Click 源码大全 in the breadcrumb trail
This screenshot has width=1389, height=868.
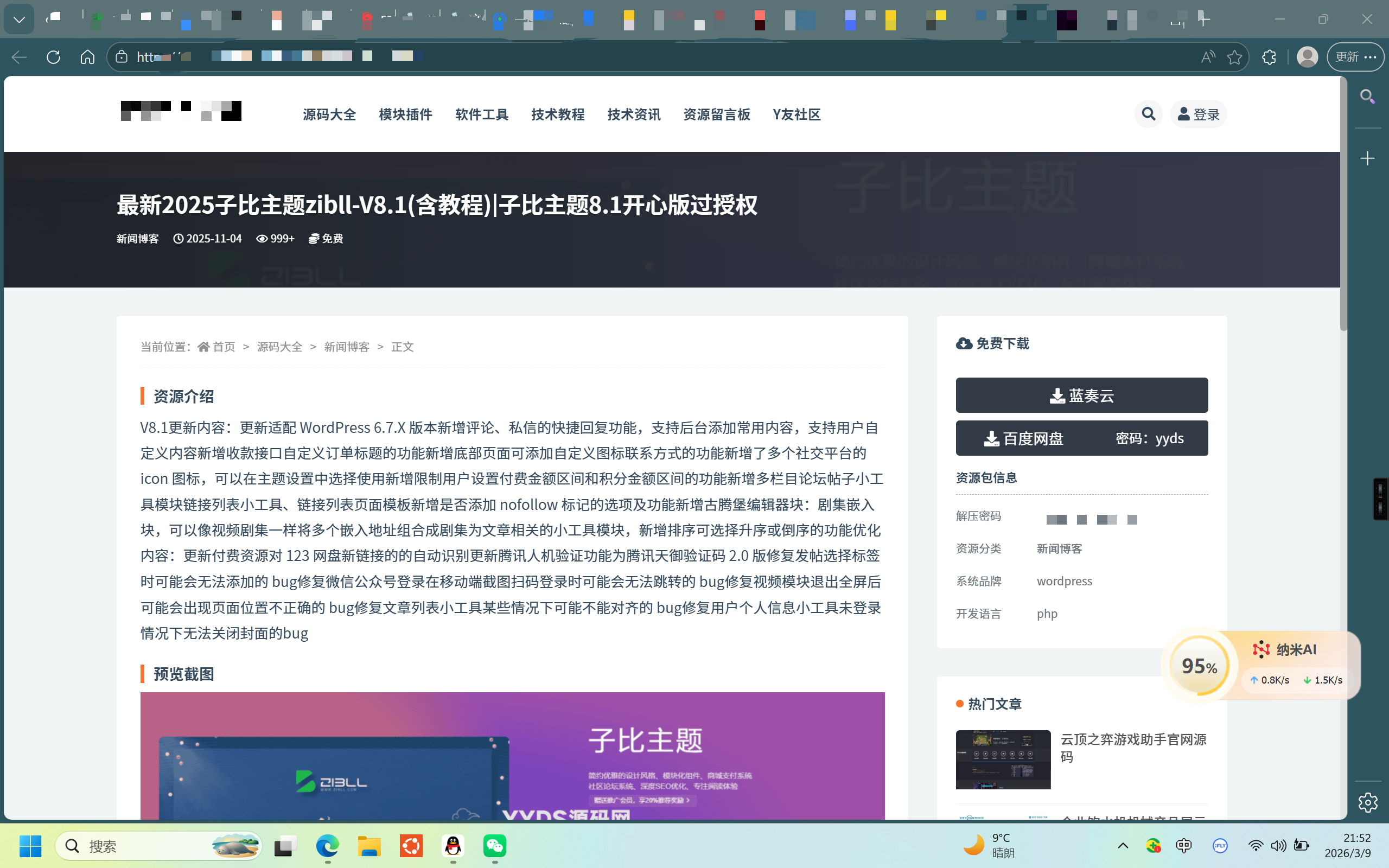[x=279, y=347]
